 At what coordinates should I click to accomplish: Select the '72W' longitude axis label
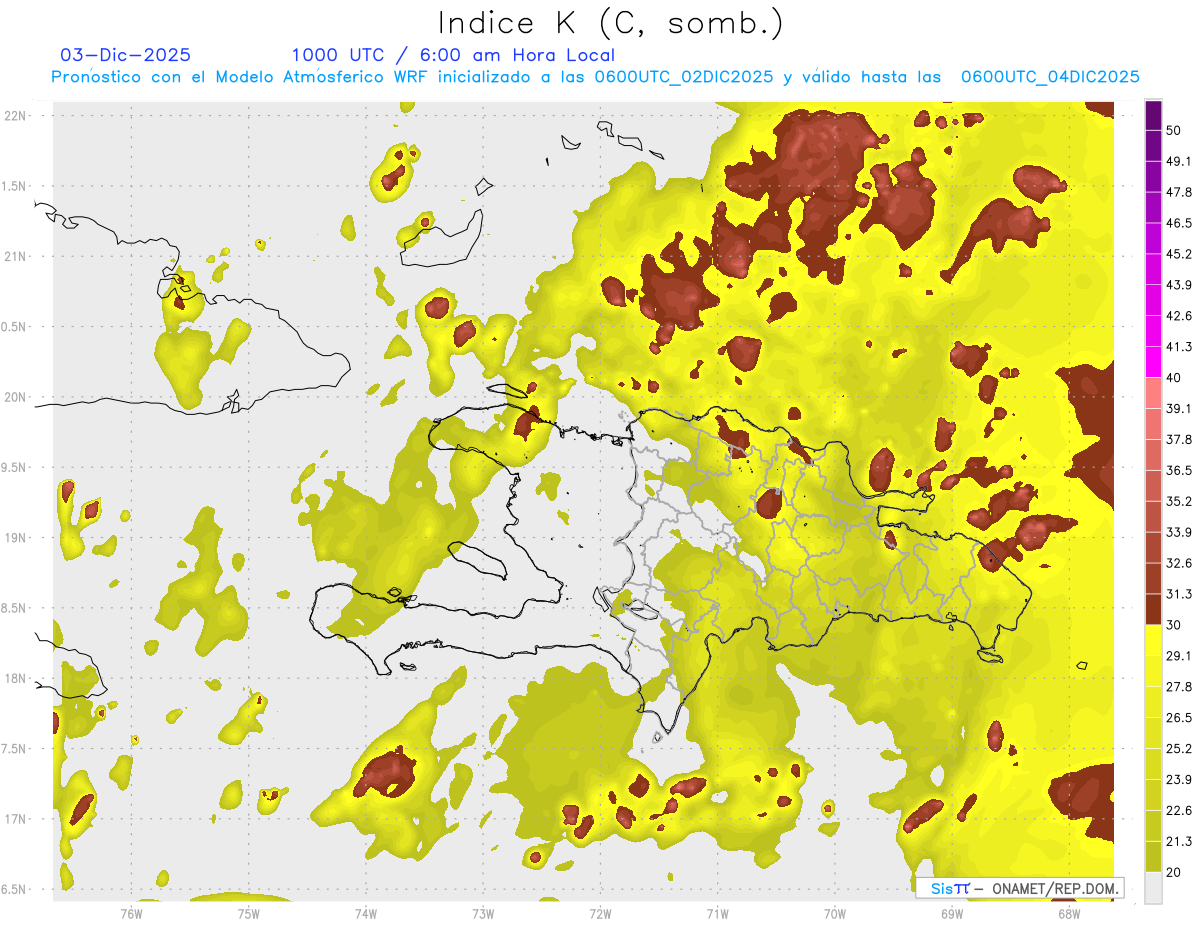click(x=600, y=914)
